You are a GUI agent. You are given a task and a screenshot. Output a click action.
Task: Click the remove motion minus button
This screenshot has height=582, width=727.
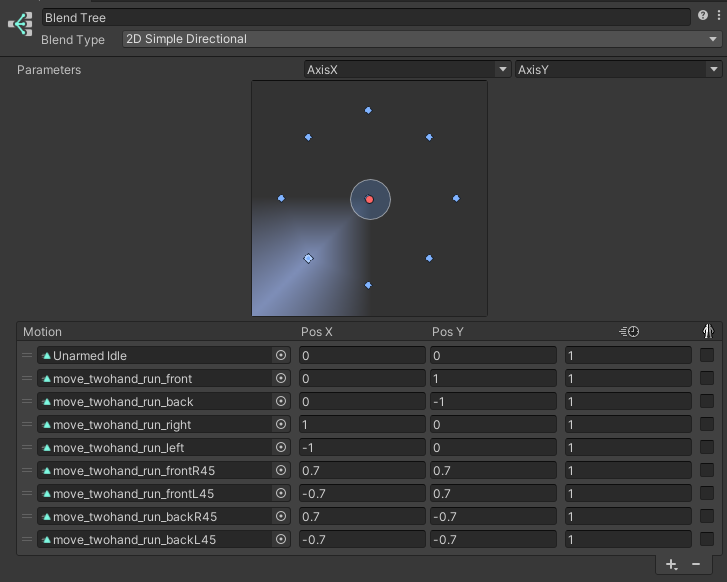point(696,564)
